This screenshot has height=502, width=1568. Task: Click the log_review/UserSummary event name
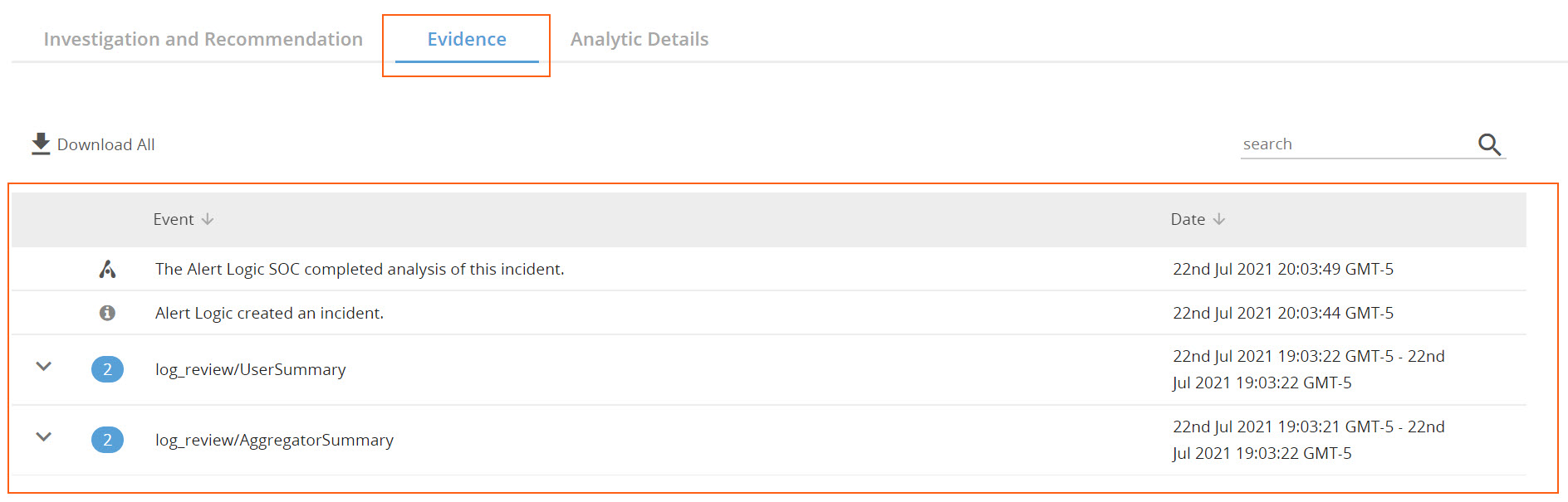[250, 369]
